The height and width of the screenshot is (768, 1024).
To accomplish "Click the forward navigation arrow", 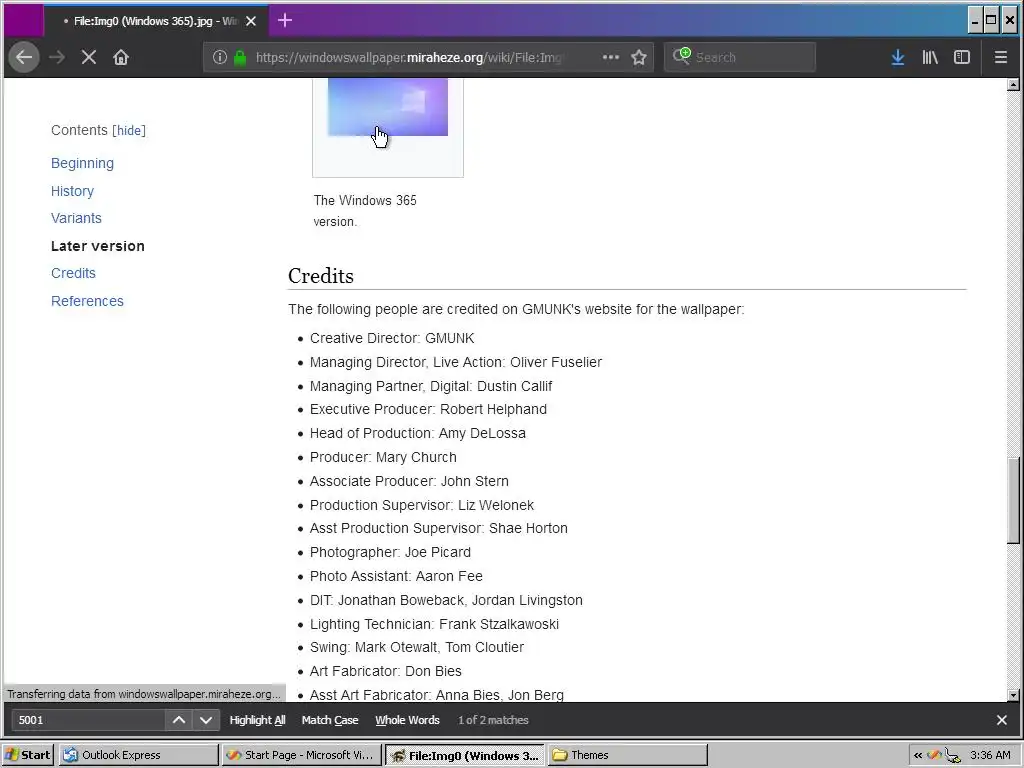I will [x=57, y=57].
